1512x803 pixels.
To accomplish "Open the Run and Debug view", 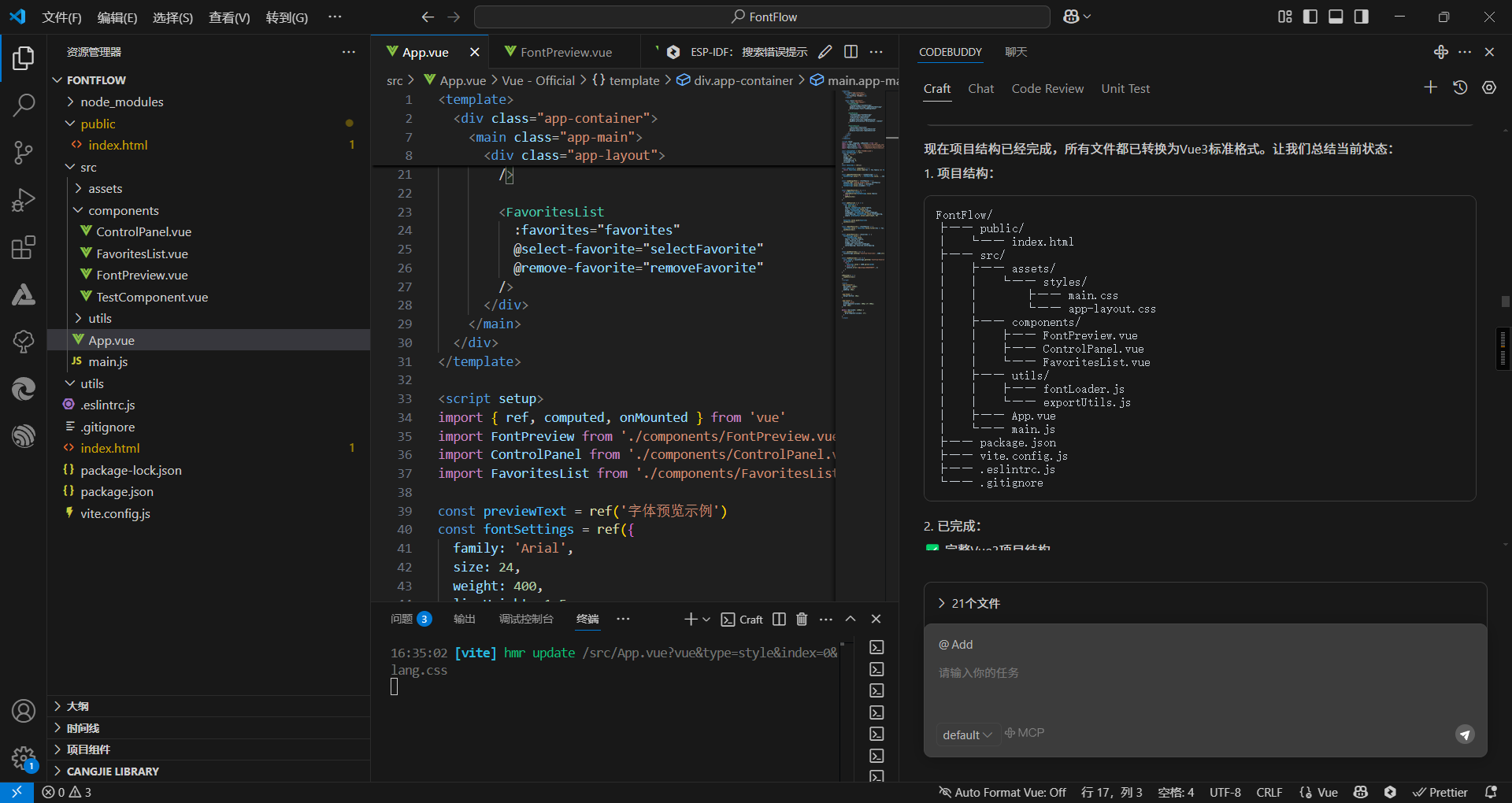I will (24, 200).
